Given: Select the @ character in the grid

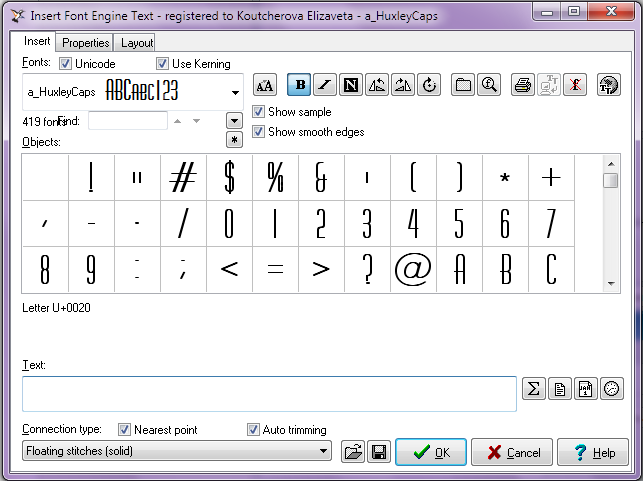Looking at the screenshot, I should (412, 270).
